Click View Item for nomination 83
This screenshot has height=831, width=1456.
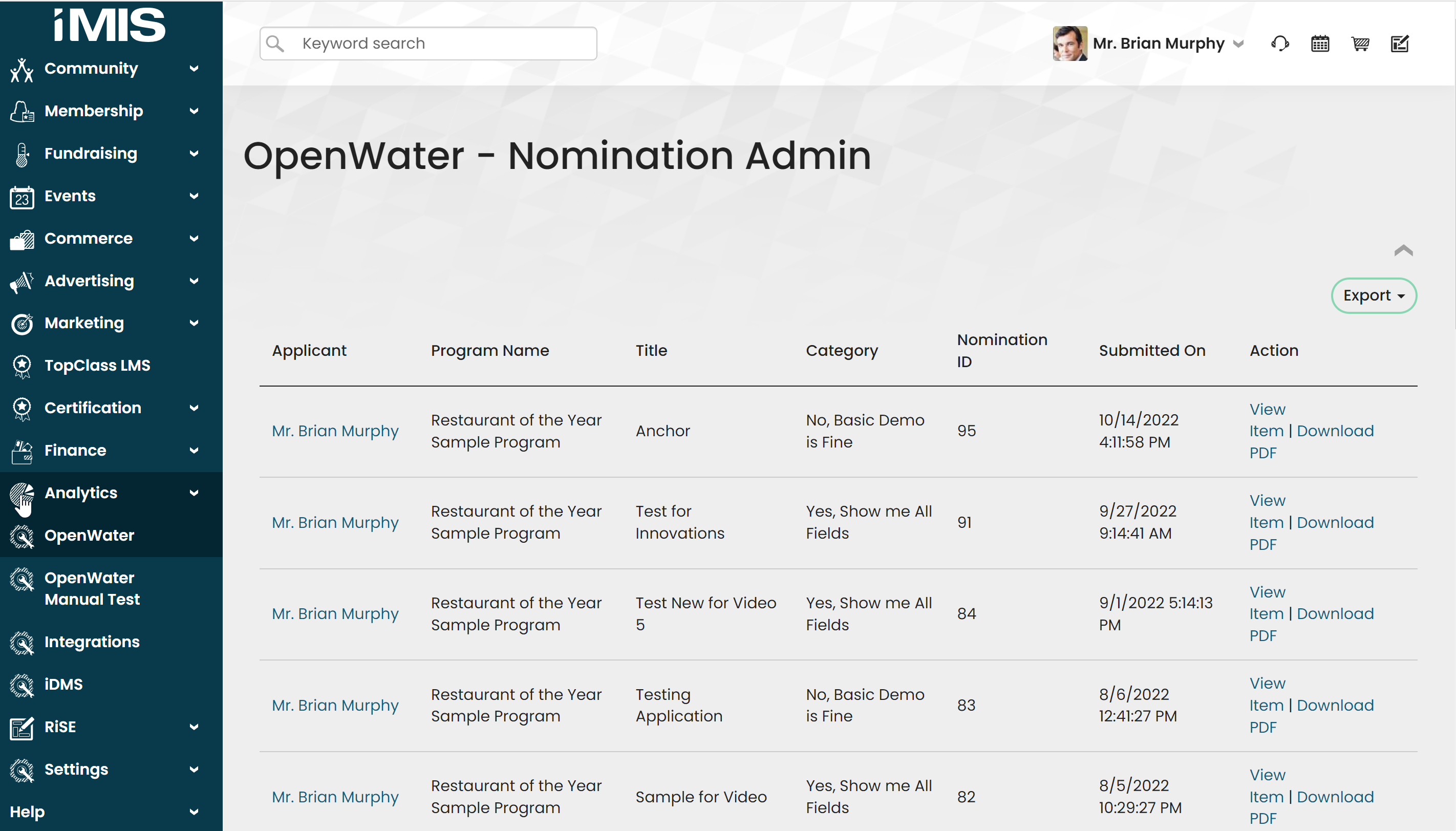(x=1267, y=694)
